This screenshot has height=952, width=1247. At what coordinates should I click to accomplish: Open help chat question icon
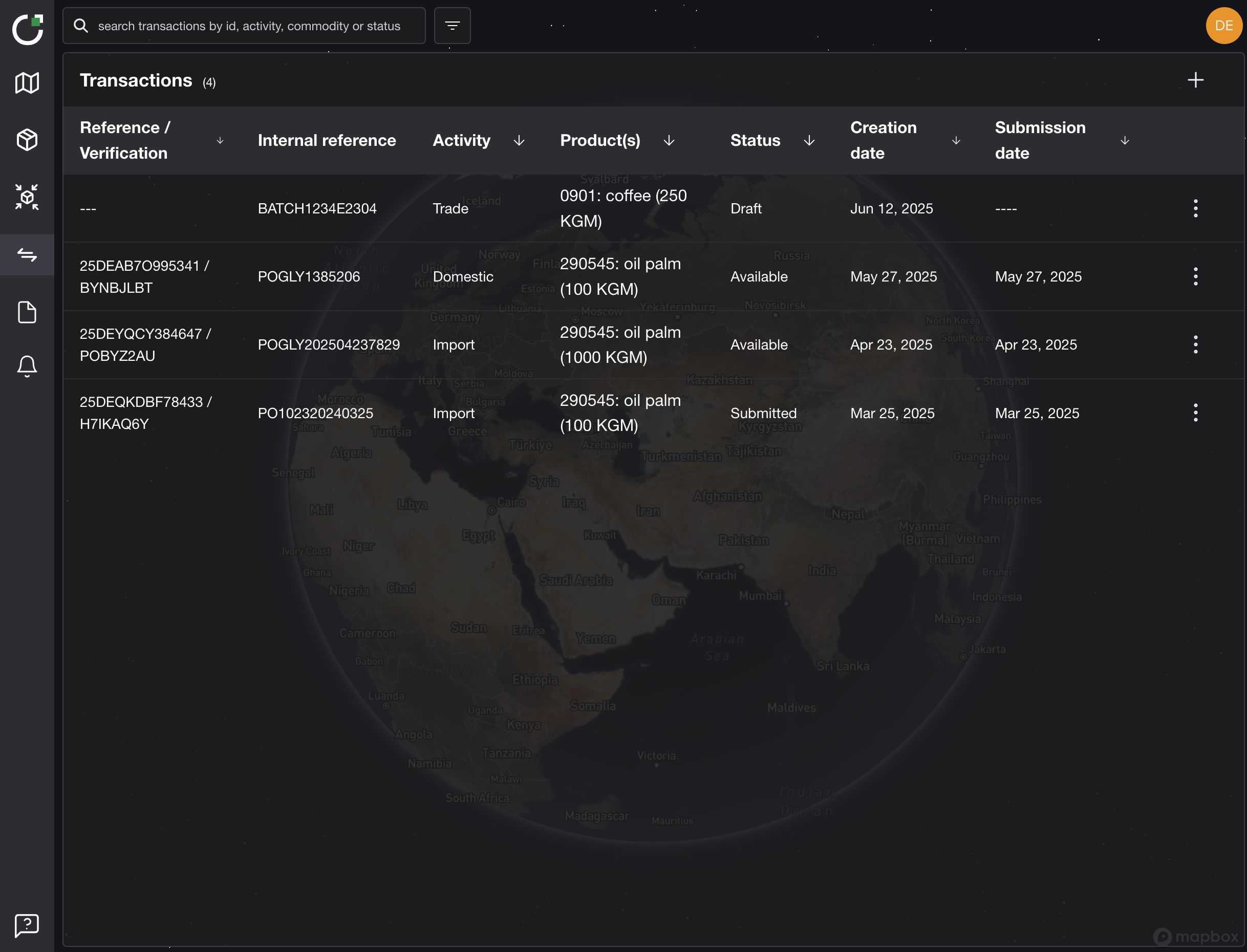[27, 925]
